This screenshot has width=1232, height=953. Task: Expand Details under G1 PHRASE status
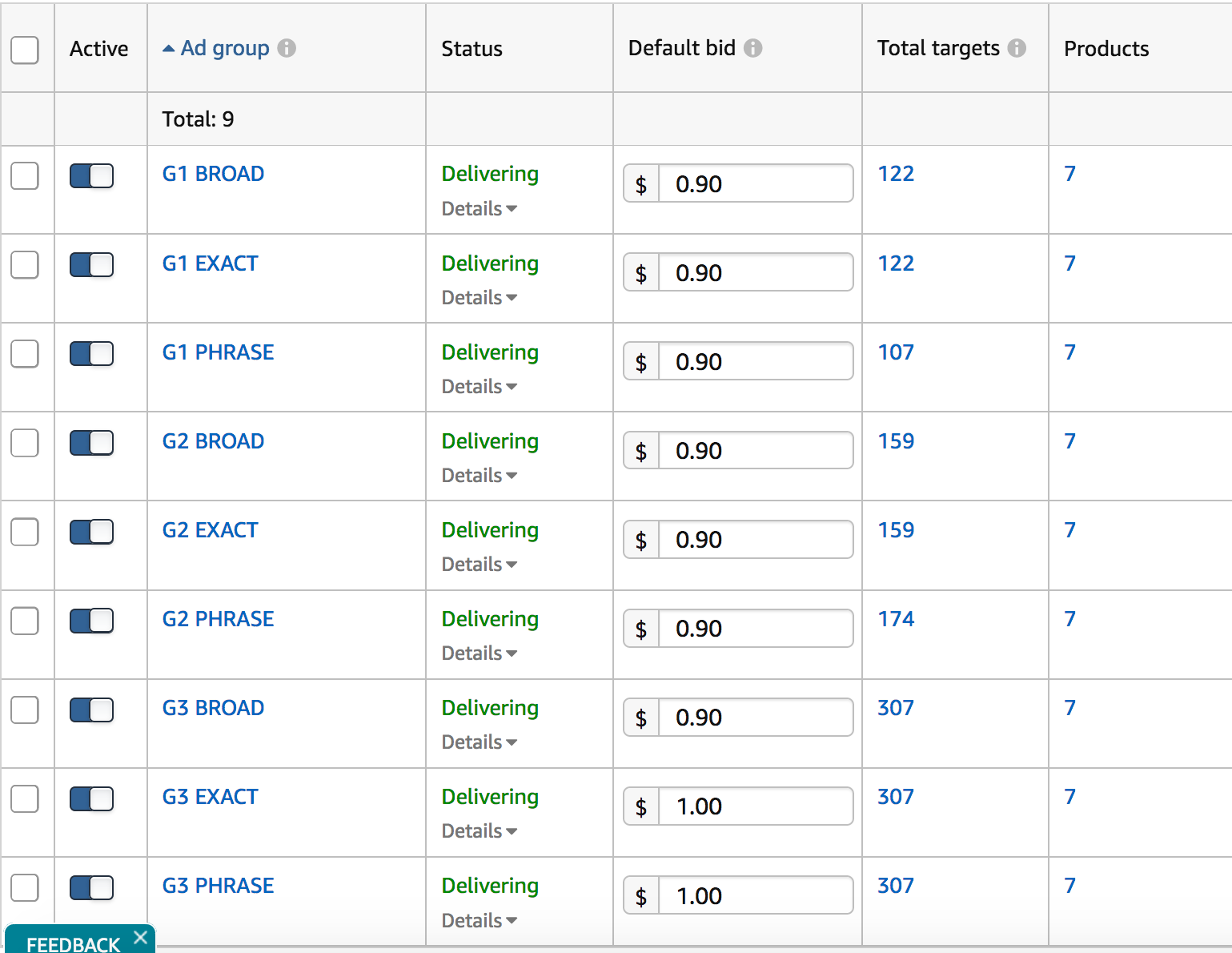click(x=480, y=387)
